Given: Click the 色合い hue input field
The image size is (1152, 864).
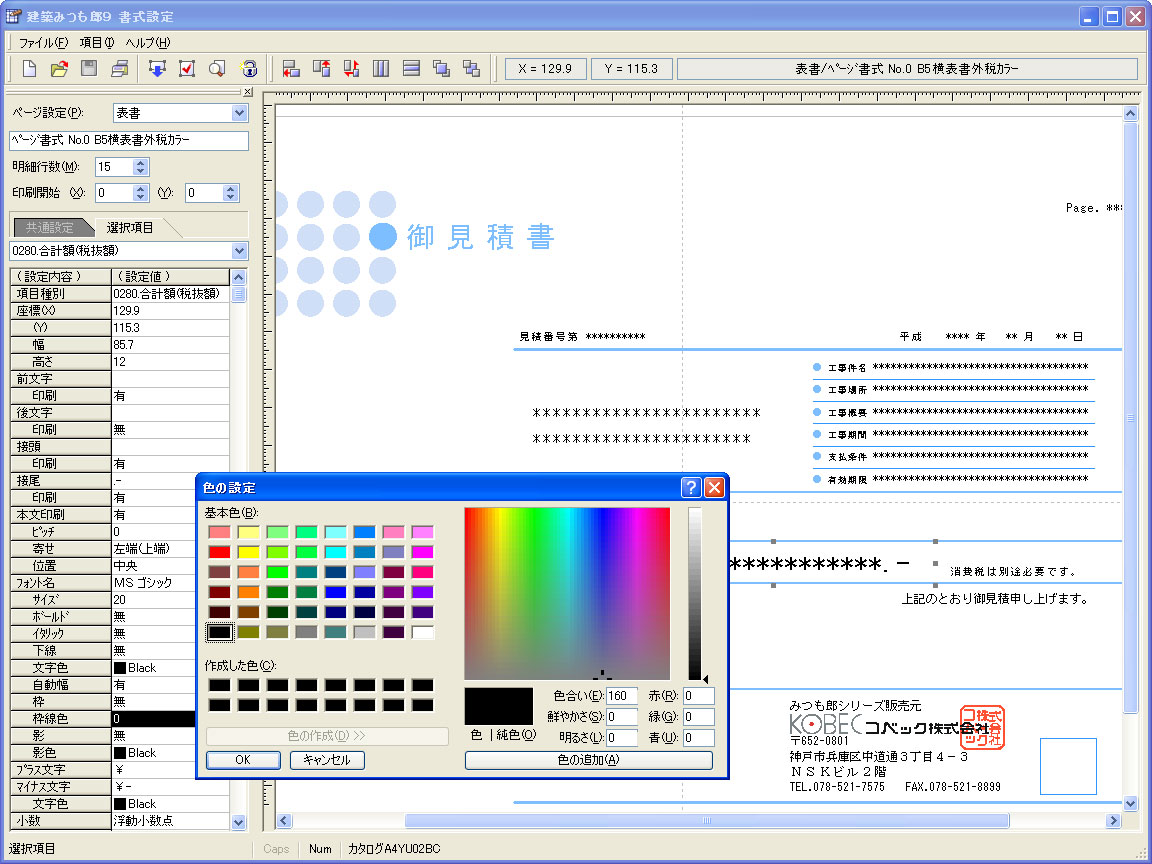Looking at the screenshot, I should [x=622, y=696].
